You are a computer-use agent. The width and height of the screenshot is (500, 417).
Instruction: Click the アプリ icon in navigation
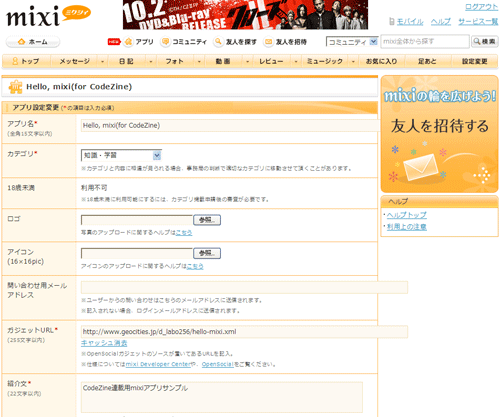pos(128,42)
